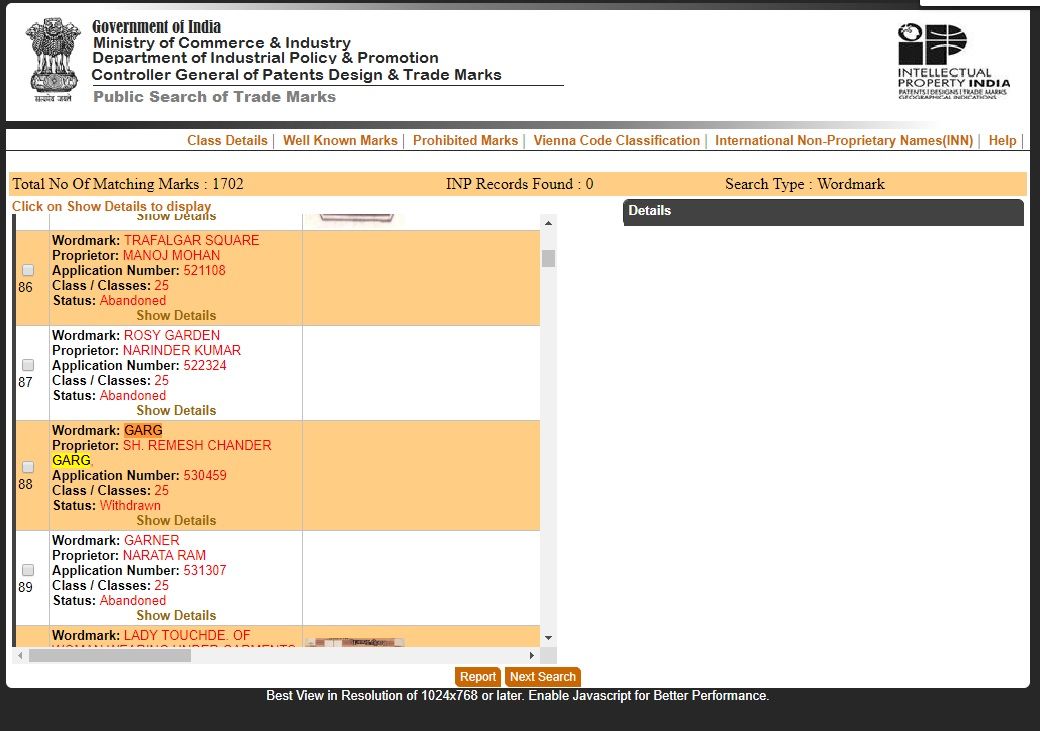This screenshot has height=731, width=1047.
Task: Show Details for GARNER wordmark
Action: (176, 615)
